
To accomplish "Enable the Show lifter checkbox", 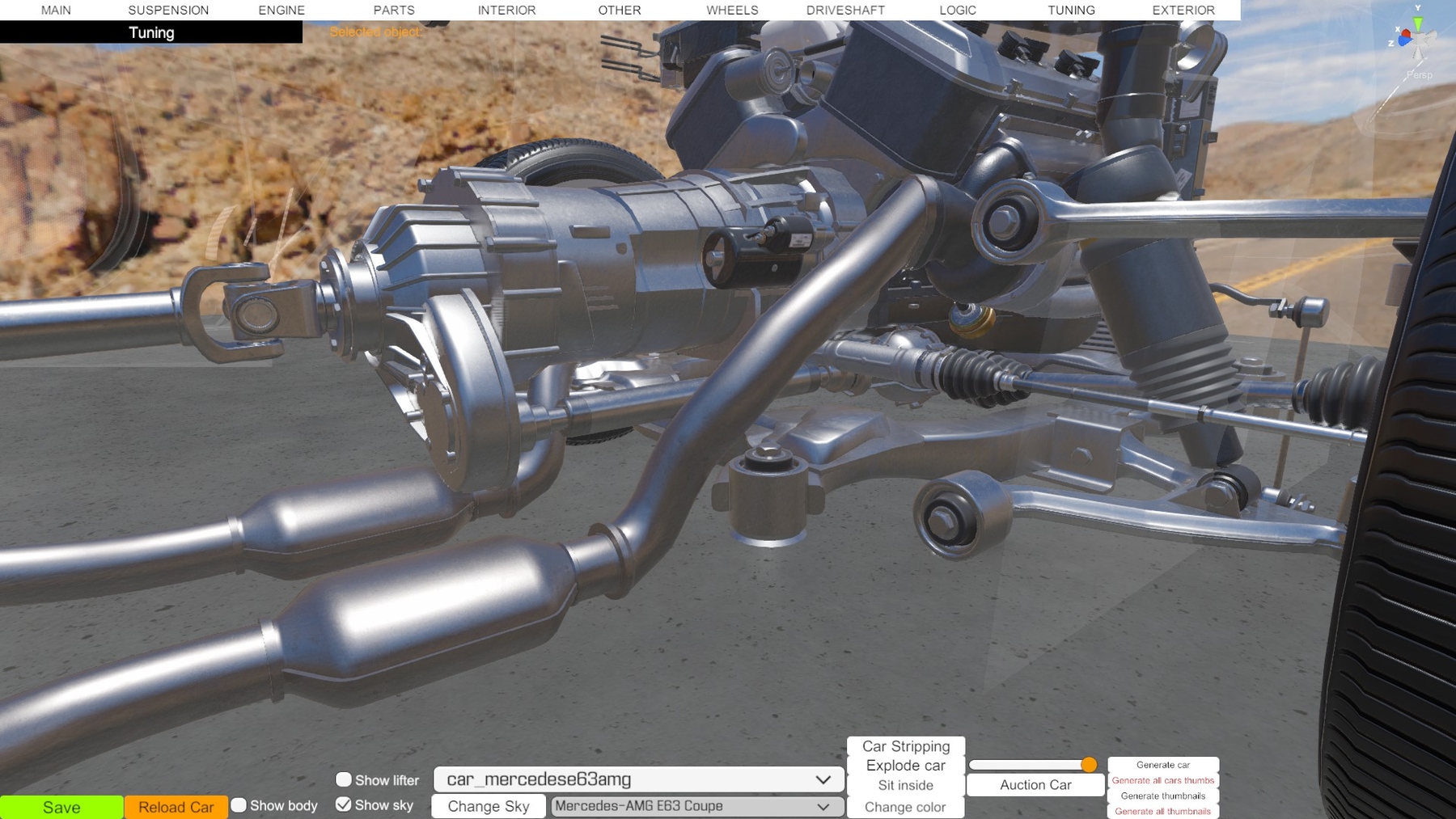I will tap(344, 779).
